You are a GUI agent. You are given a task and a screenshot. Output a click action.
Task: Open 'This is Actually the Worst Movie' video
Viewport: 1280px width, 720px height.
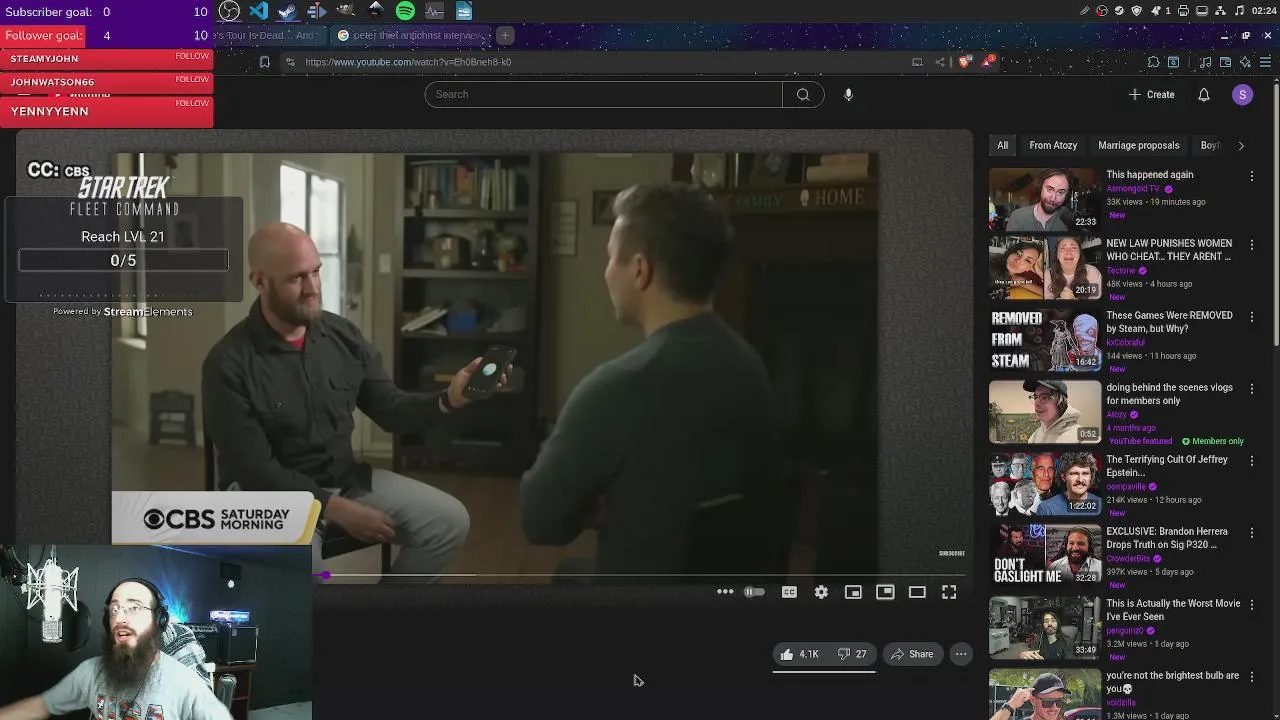click(1044, 627)
